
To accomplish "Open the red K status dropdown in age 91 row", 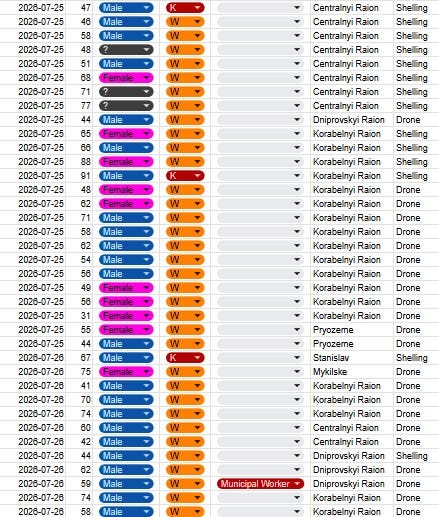I will [185, 176].
